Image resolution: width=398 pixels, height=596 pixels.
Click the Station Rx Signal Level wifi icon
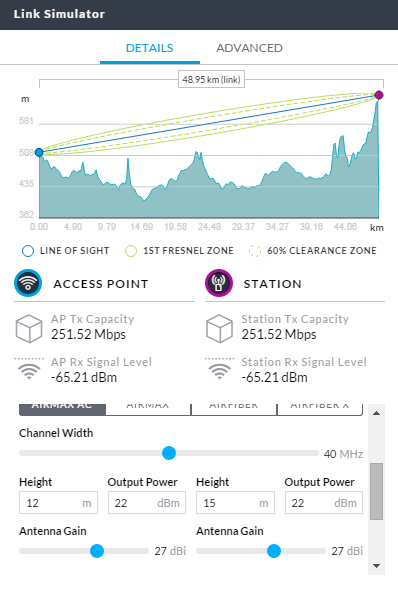tap(219, 369)
